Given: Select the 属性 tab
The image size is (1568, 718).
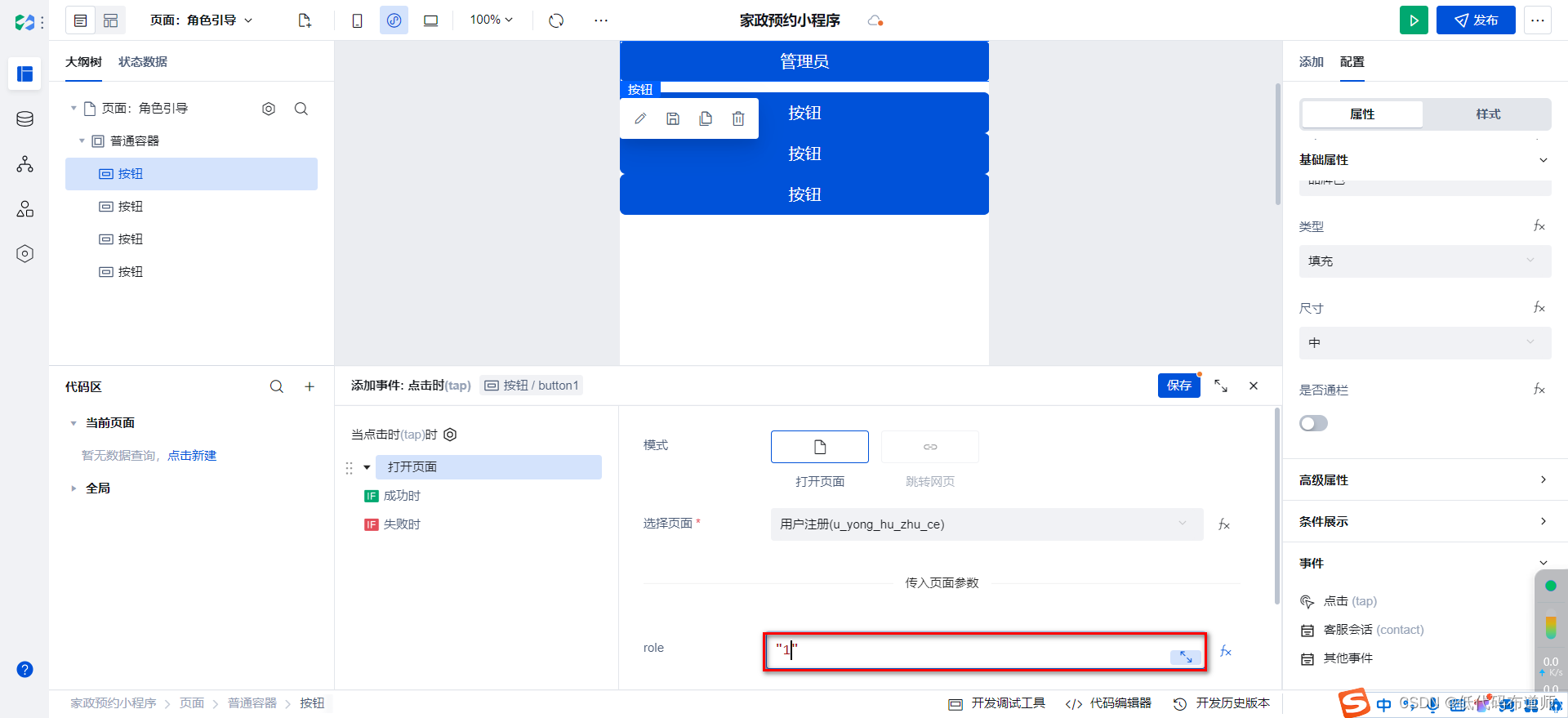Looking at the screenshot, I should [x=1362, y=114].
